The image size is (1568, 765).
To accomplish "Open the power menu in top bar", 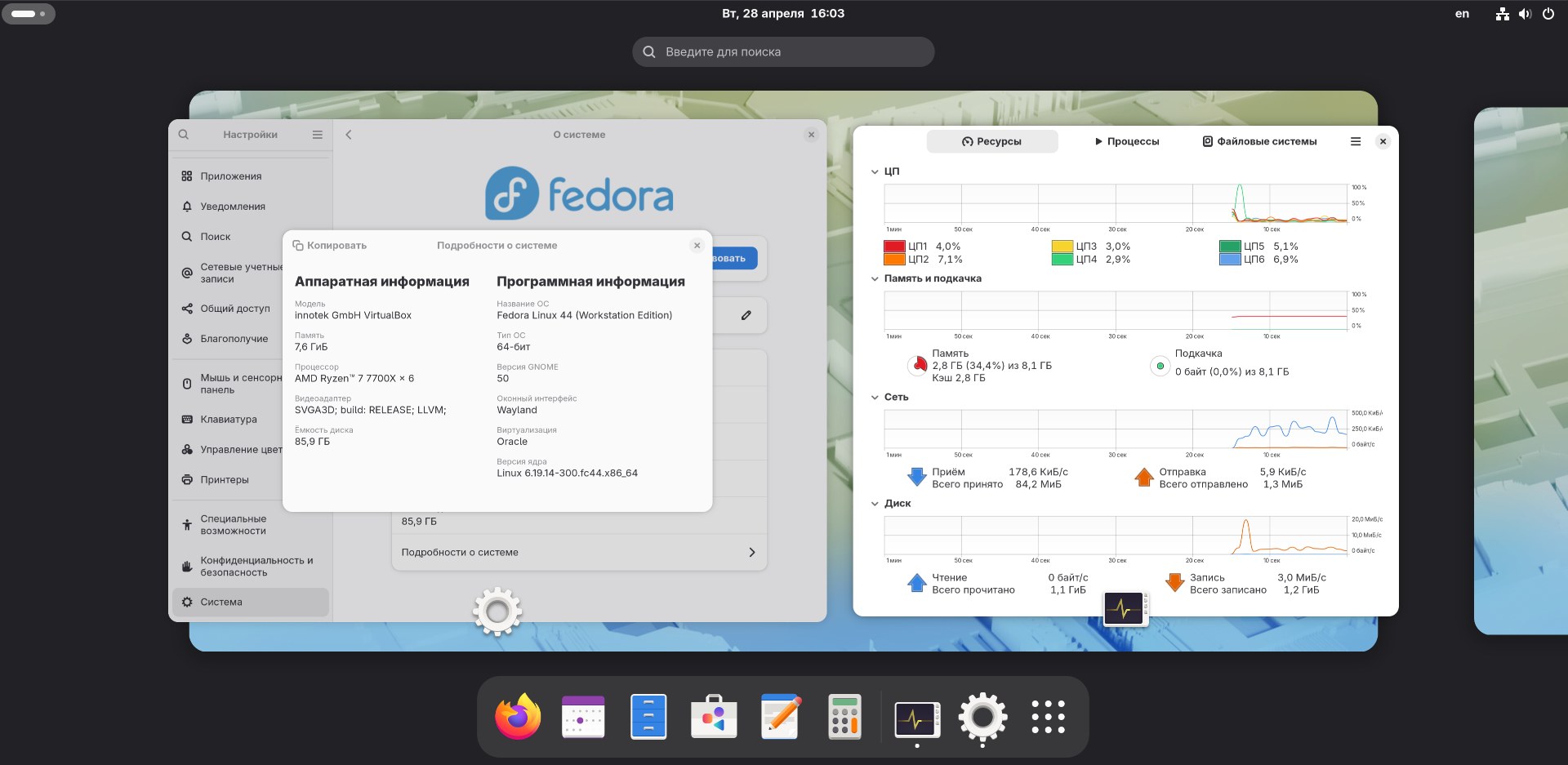I will pyautogui.click(x=1548, y=14).
